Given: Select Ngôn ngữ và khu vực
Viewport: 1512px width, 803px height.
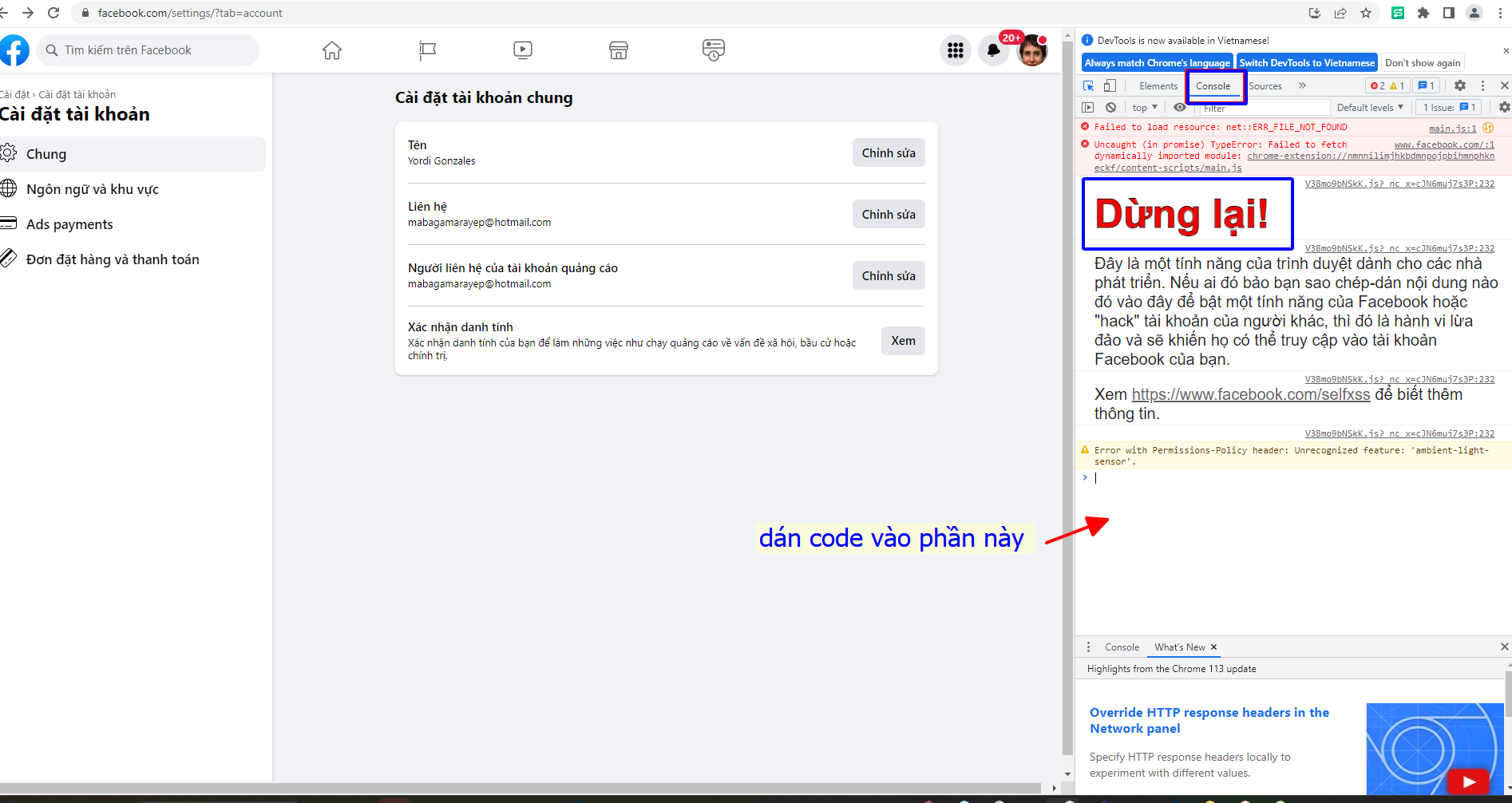Looking at the screenshot, I should (133, 189).
